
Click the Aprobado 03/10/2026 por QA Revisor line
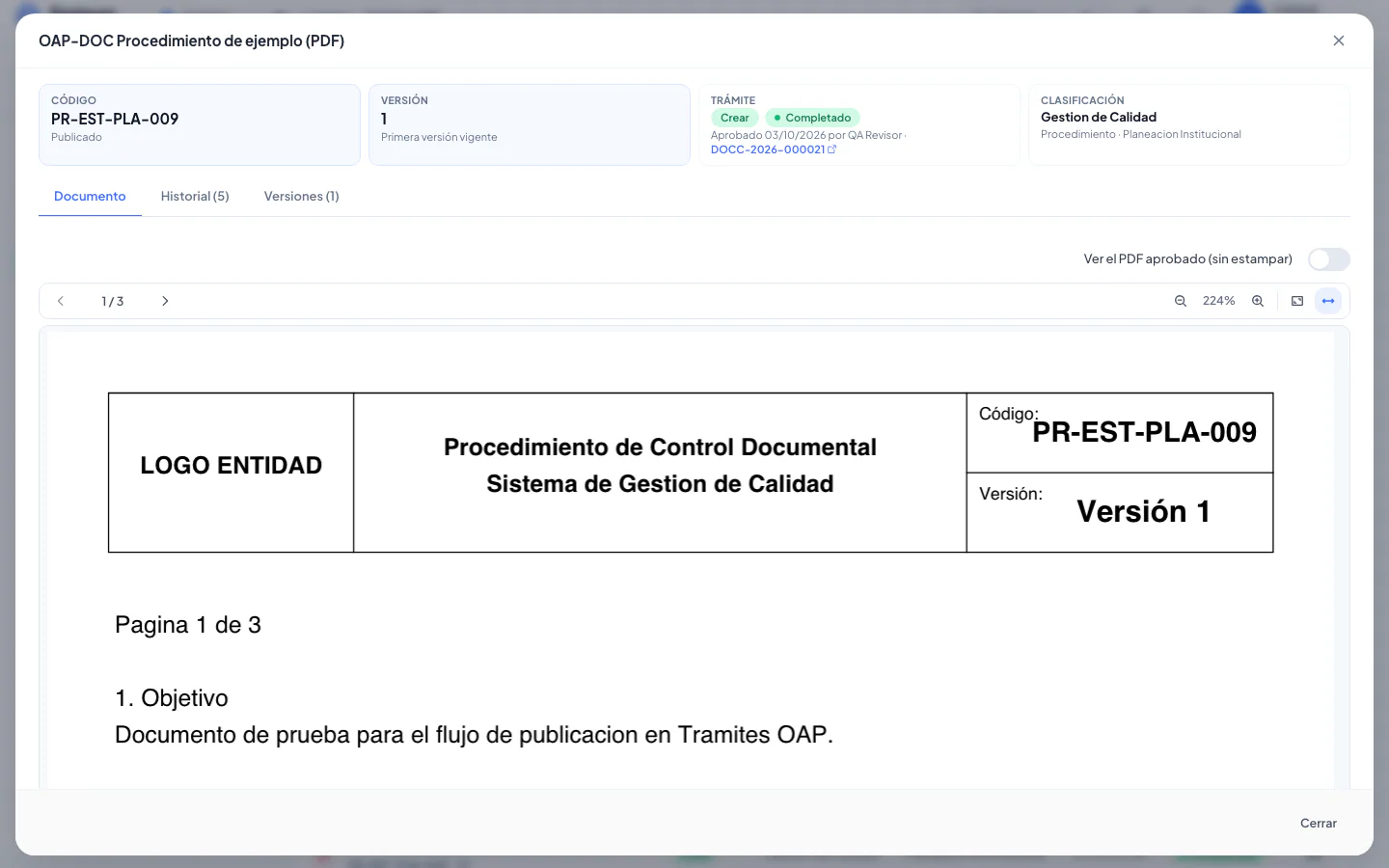(806, 135)
